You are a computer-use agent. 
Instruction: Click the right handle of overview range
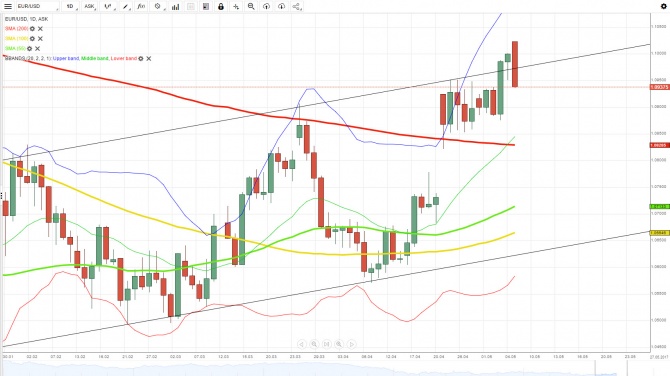click(627, 368)
